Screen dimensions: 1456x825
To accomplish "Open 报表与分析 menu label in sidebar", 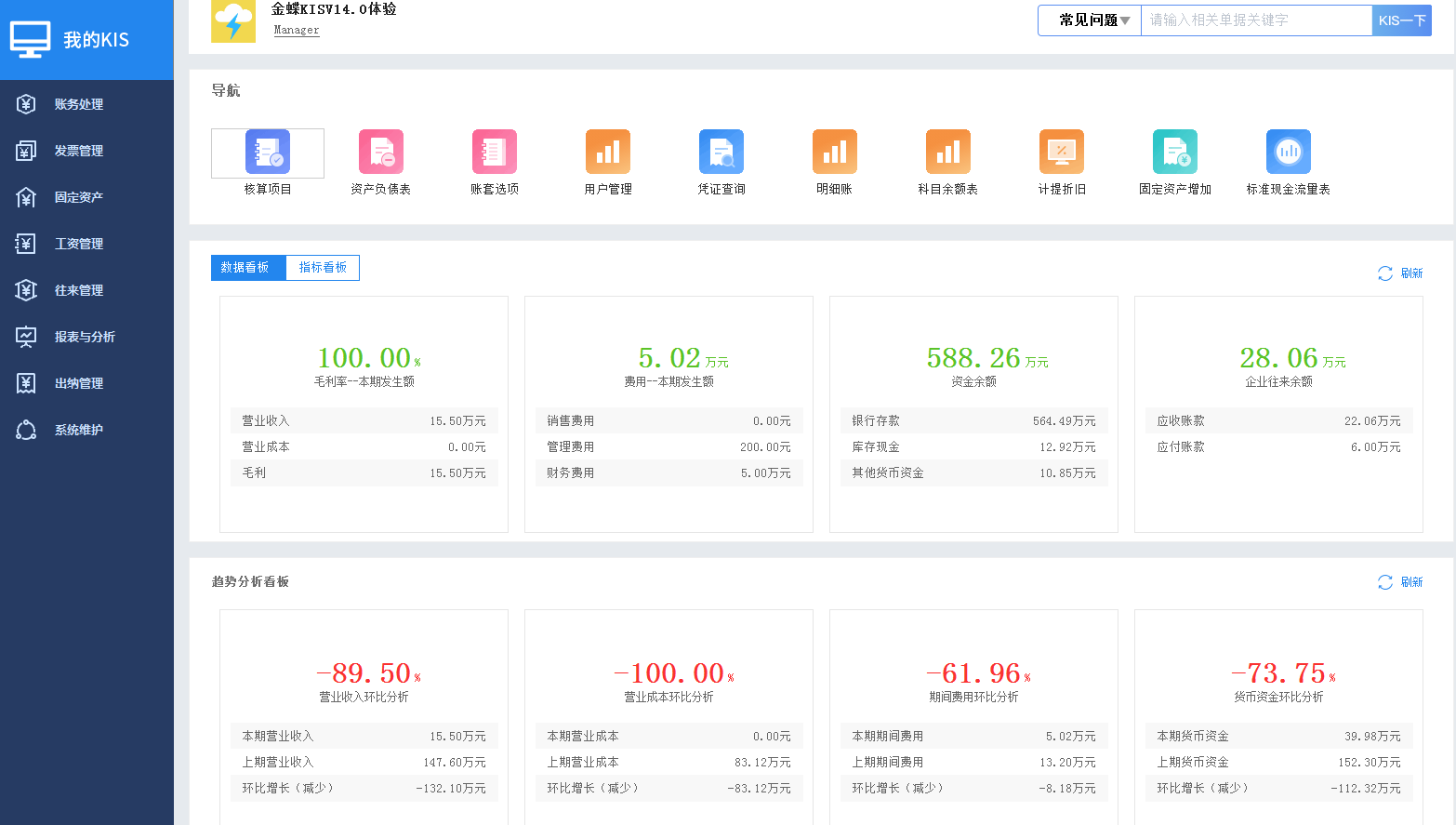I will pyautogui.click(x=85, y=337).
